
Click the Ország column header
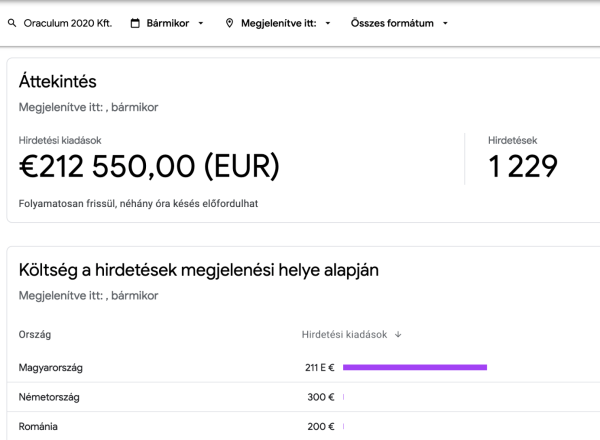(35, 335)
